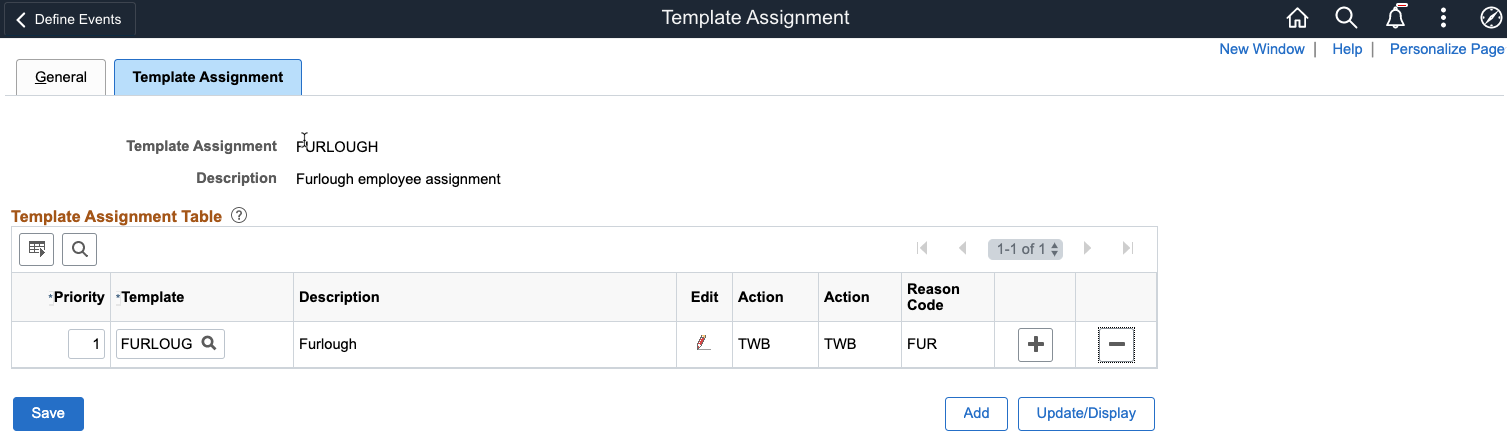Switch to the General tab
This screenshot has width=1507, height=439.
click(61, 77)
